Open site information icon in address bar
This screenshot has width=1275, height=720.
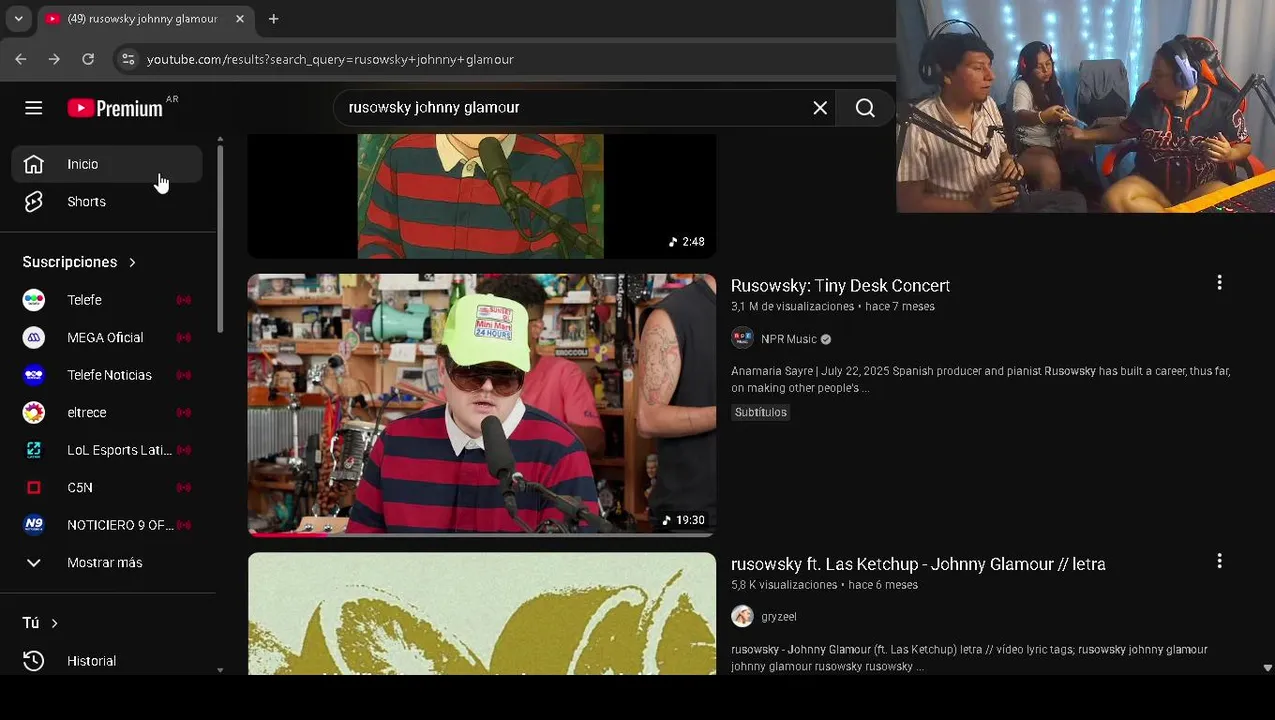coord(128,59)
